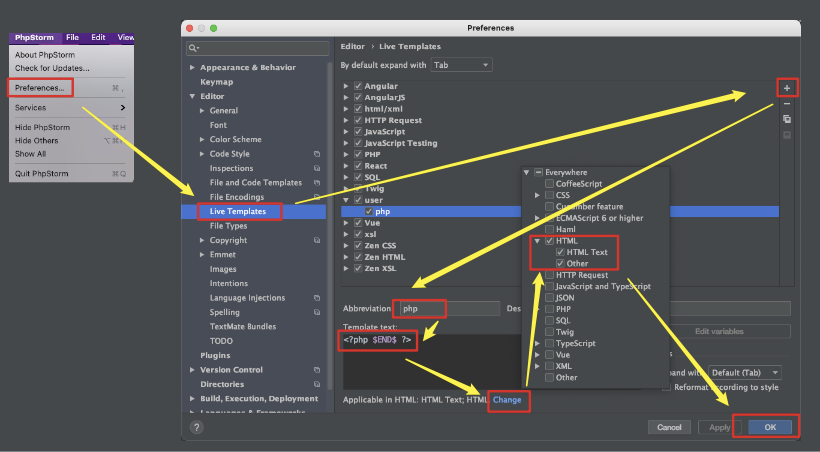Select About PhpStorm menu item
The width and height of the screenshot is (820, 452).
click(x=45, y=55)
